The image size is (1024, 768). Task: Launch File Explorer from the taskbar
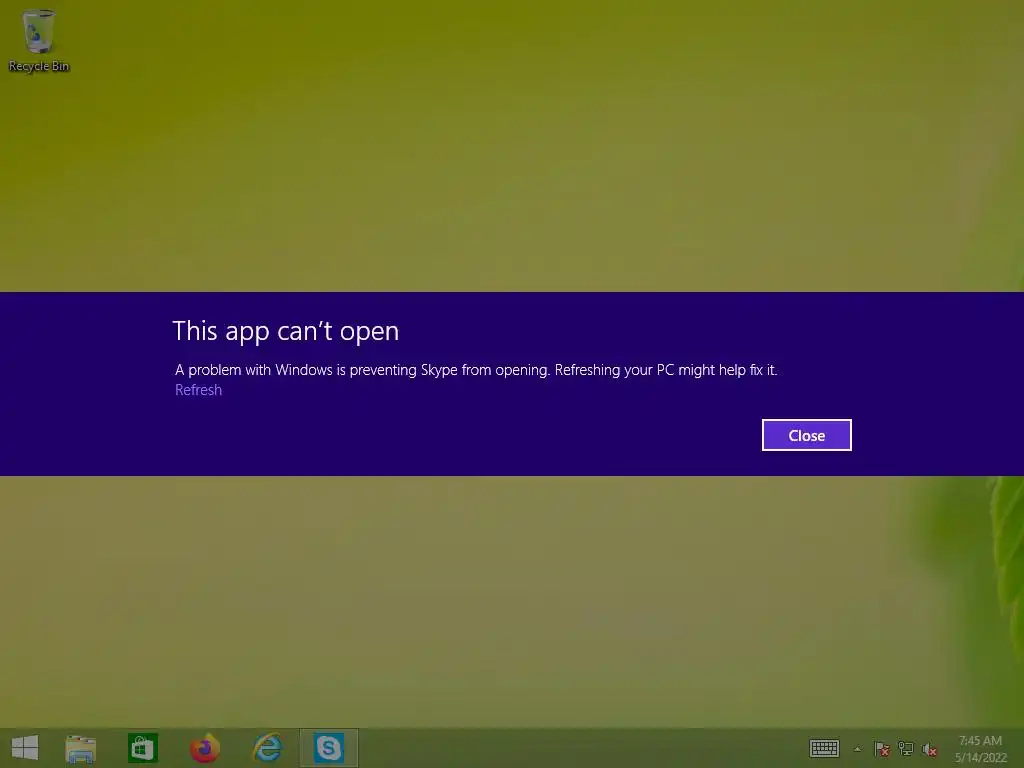tap(81, 748)
